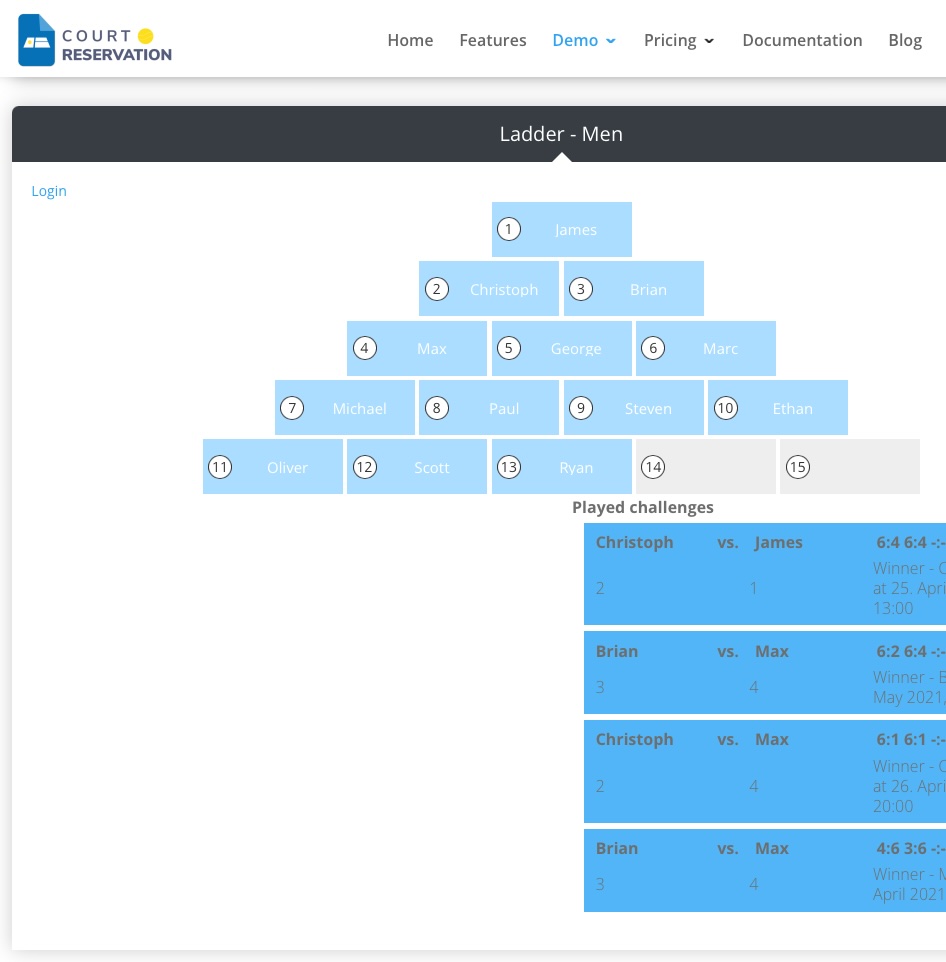Image resolution: width=946 pixels, height=962 pixels.
Task: Open the Home menu item
Action: (410, 40)
